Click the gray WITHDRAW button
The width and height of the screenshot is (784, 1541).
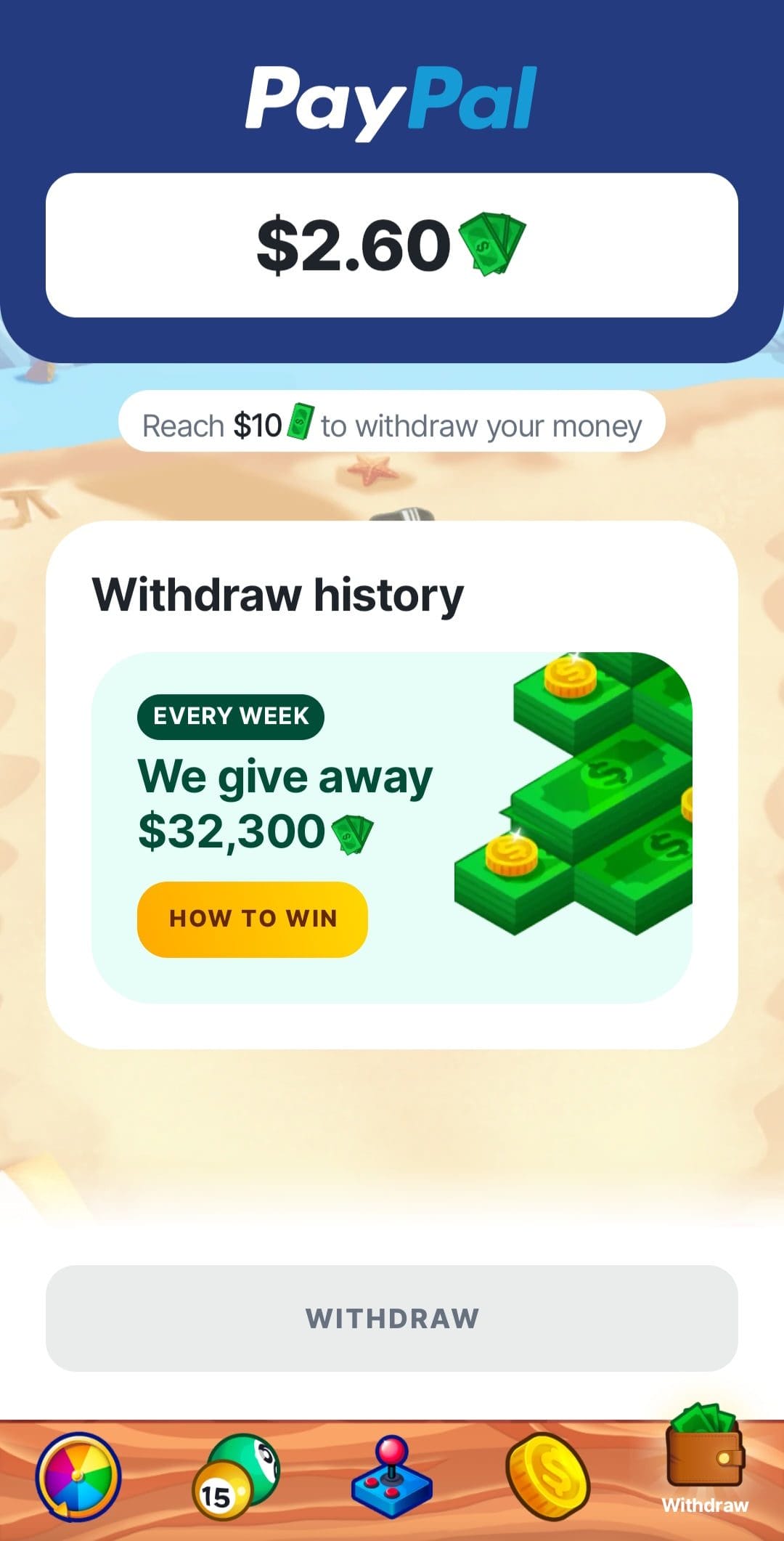click(392, 1318)
